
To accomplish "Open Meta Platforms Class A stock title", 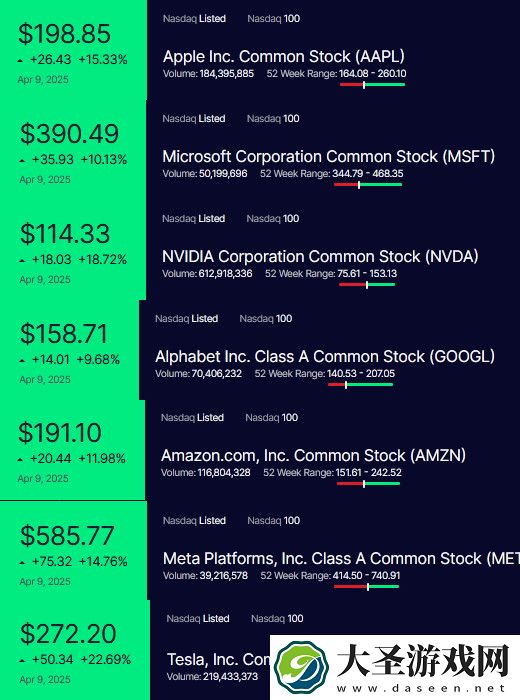I will tap(341, 558).
